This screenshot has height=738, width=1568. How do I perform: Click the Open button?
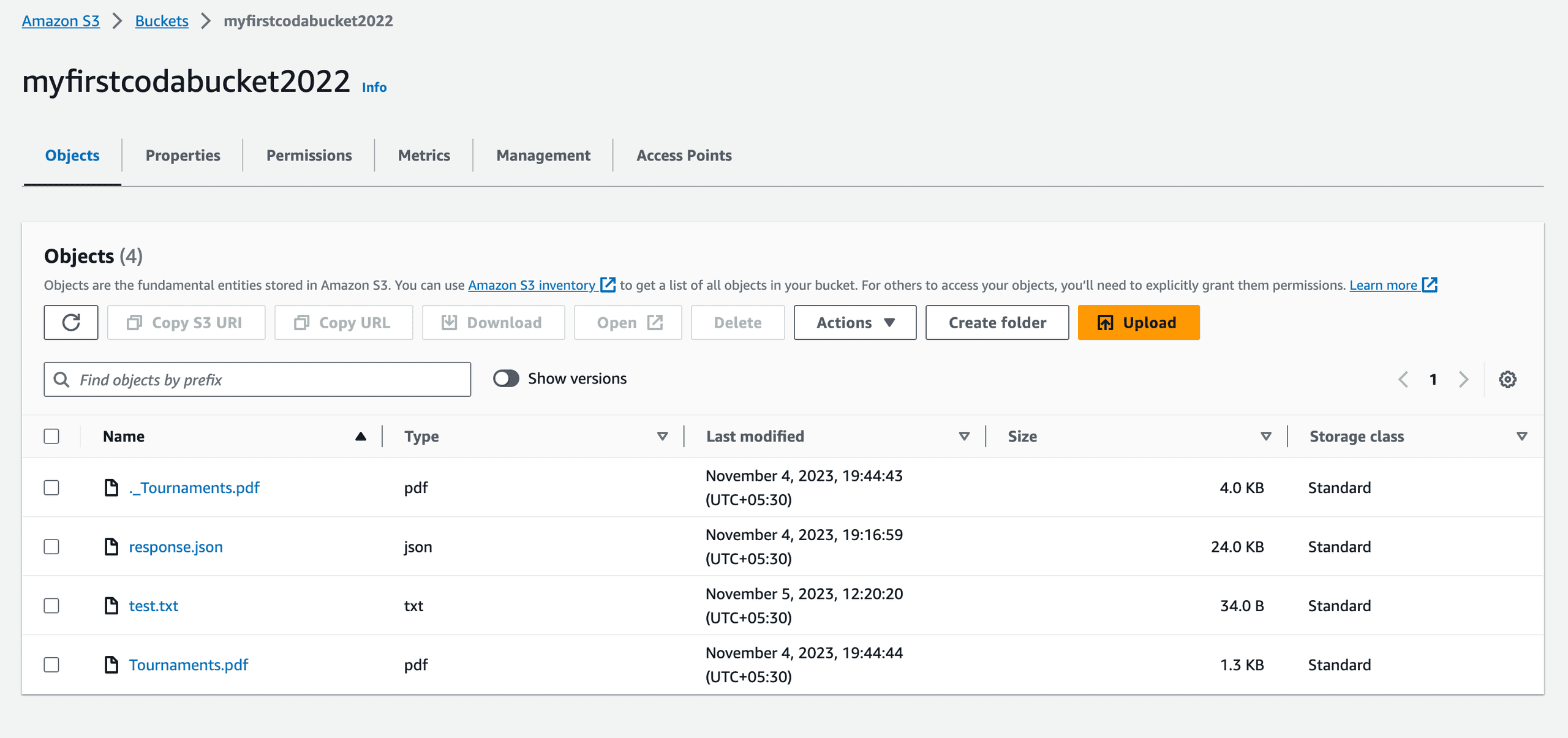click(628, 323)
